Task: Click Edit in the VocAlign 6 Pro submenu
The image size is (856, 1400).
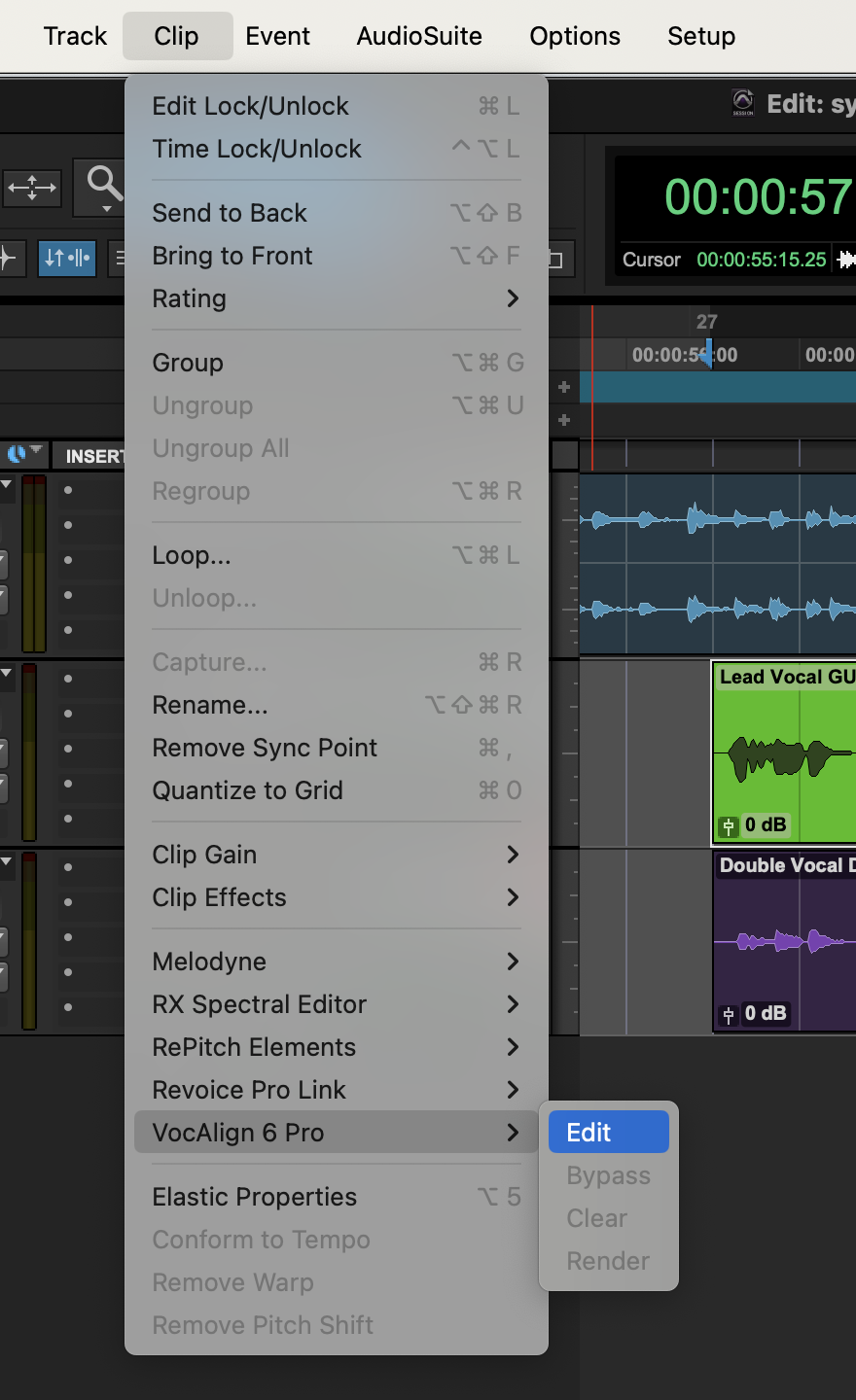Action: pyautogui.click(x=607, y=1132)
